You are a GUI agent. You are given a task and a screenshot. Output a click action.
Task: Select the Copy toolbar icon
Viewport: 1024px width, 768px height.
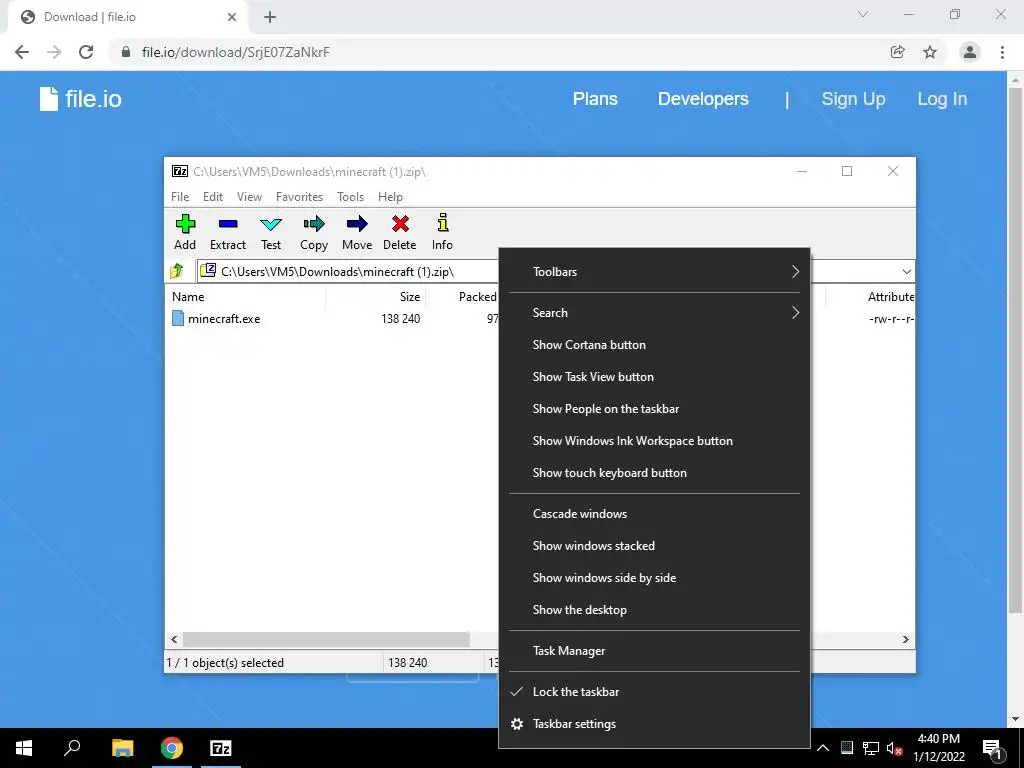[314, 232]
